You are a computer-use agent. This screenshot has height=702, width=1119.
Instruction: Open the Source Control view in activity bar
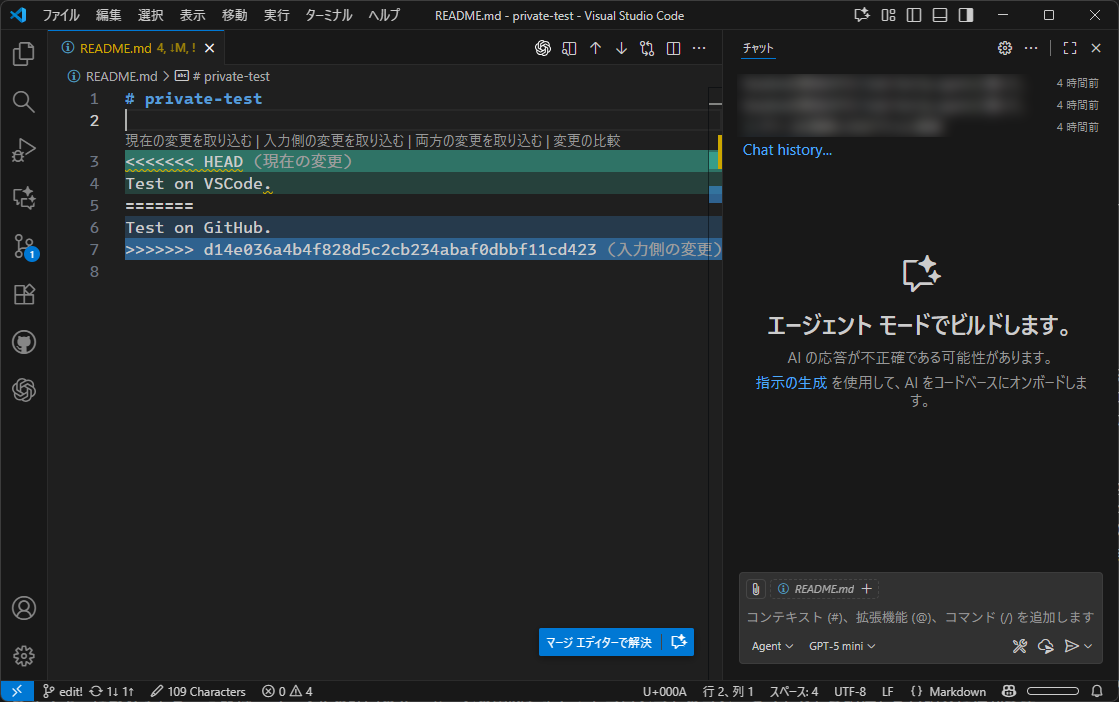pos(24,247)
